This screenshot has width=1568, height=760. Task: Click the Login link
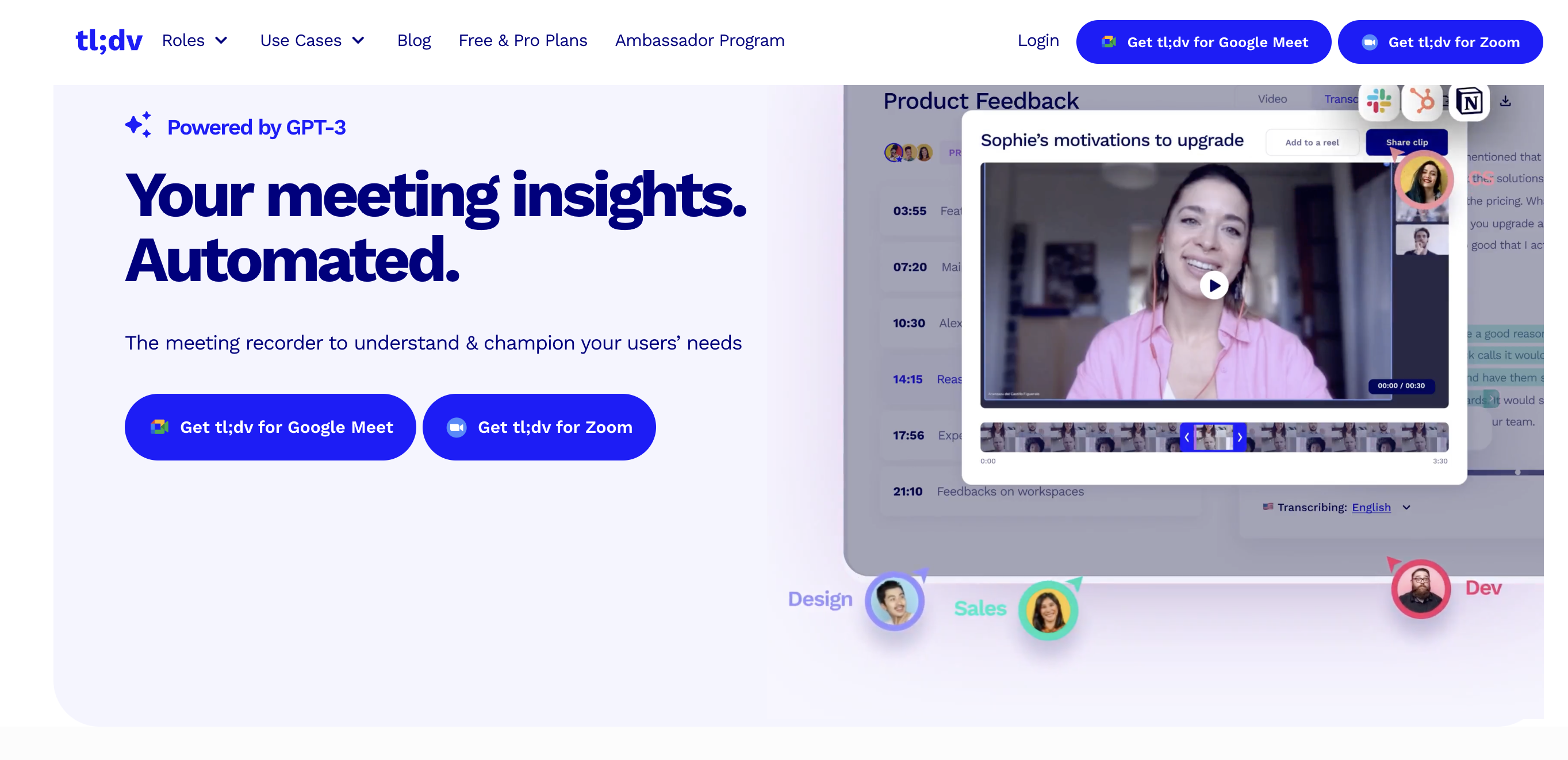tap(1038, 41)
